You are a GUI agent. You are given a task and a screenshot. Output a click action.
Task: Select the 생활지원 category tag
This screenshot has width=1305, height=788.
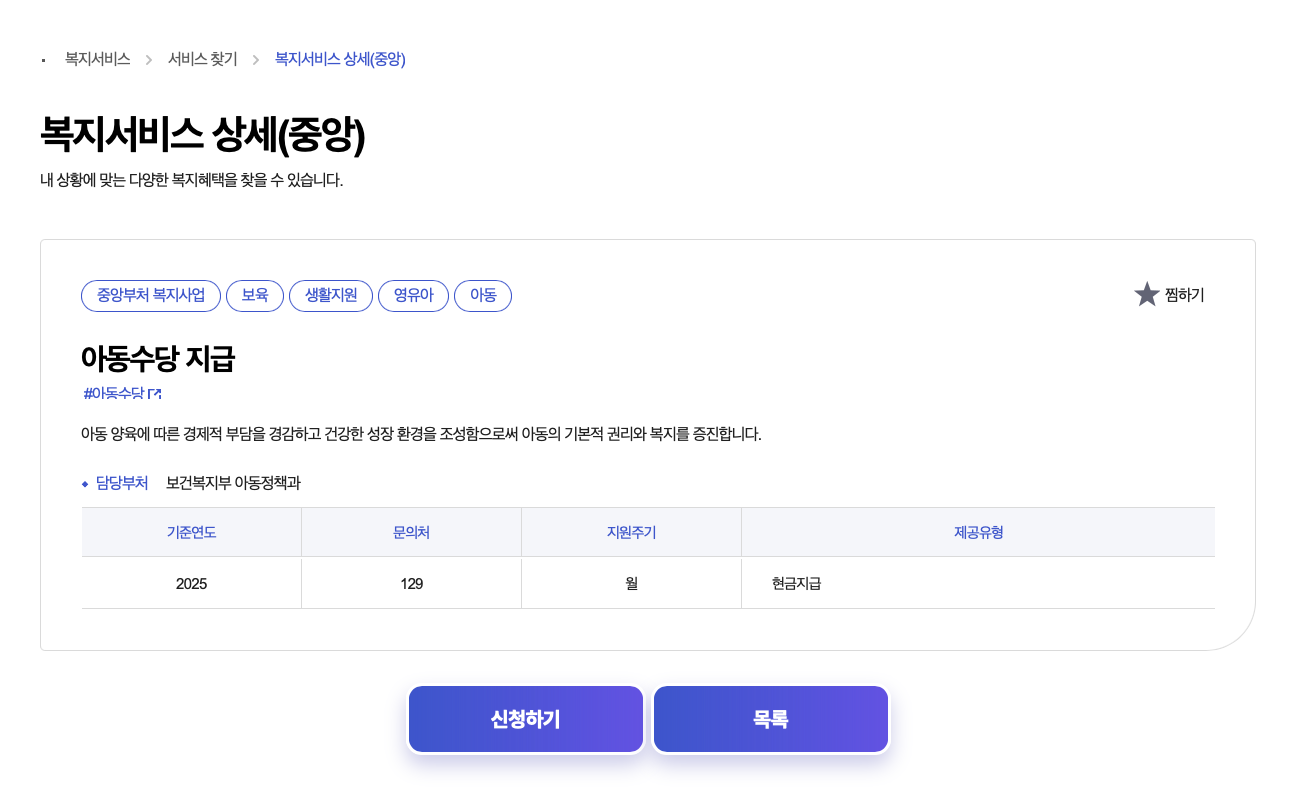click(x=331, y=295)
